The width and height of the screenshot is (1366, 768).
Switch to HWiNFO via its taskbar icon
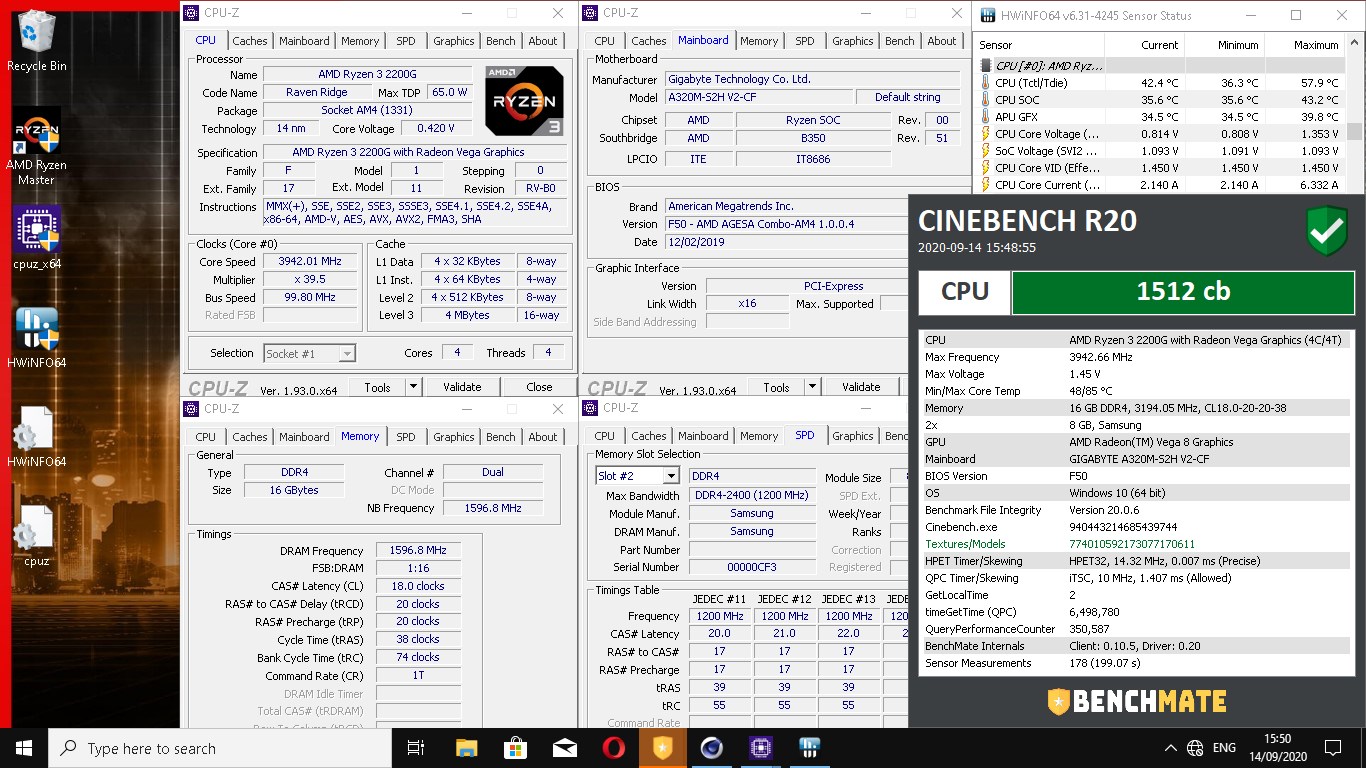click(x=809, y=748)
